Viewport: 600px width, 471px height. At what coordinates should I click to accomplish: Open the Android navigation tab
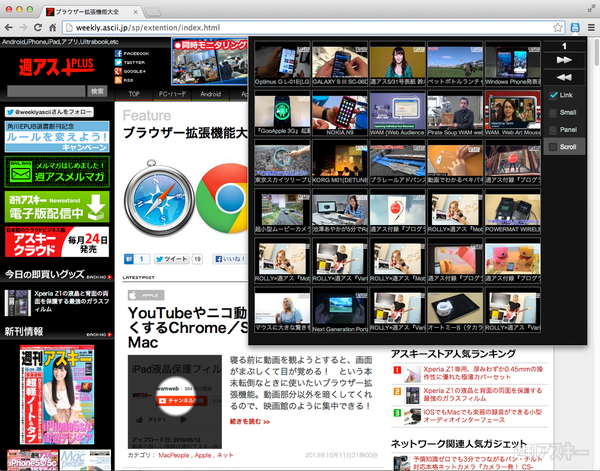(x=210, y=94)
